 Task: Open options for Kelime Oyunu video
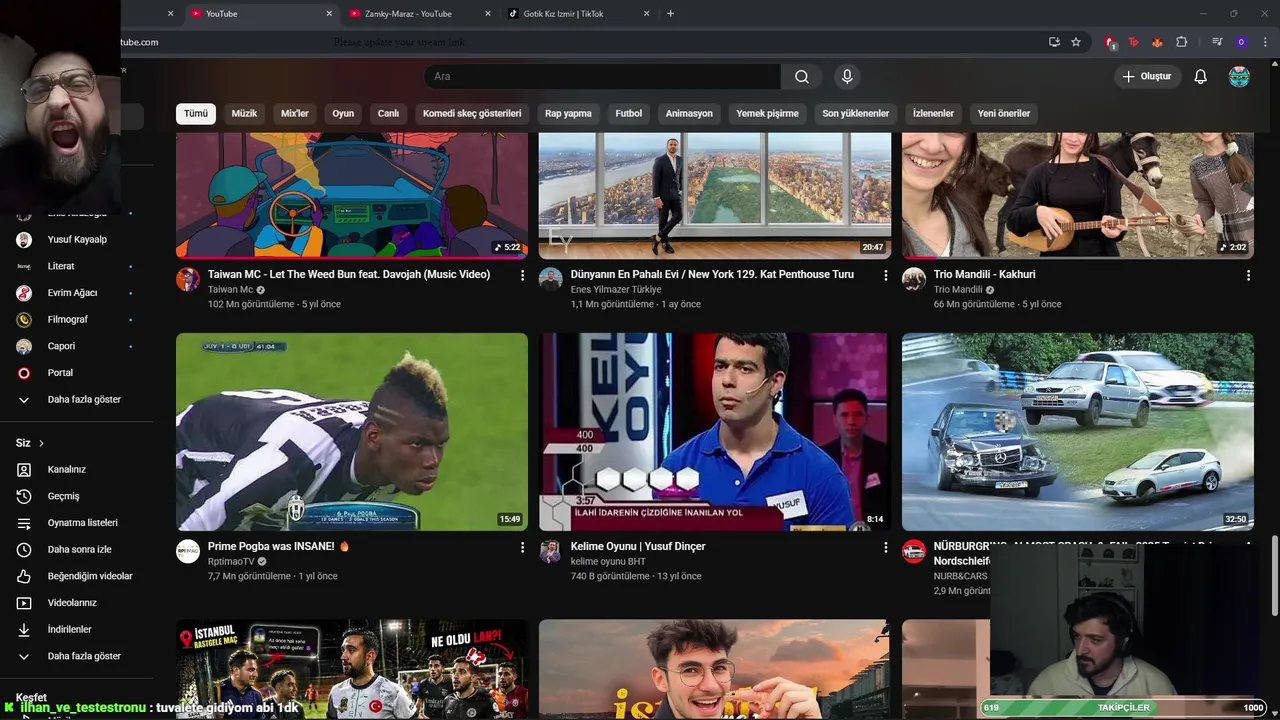(885, 547)
